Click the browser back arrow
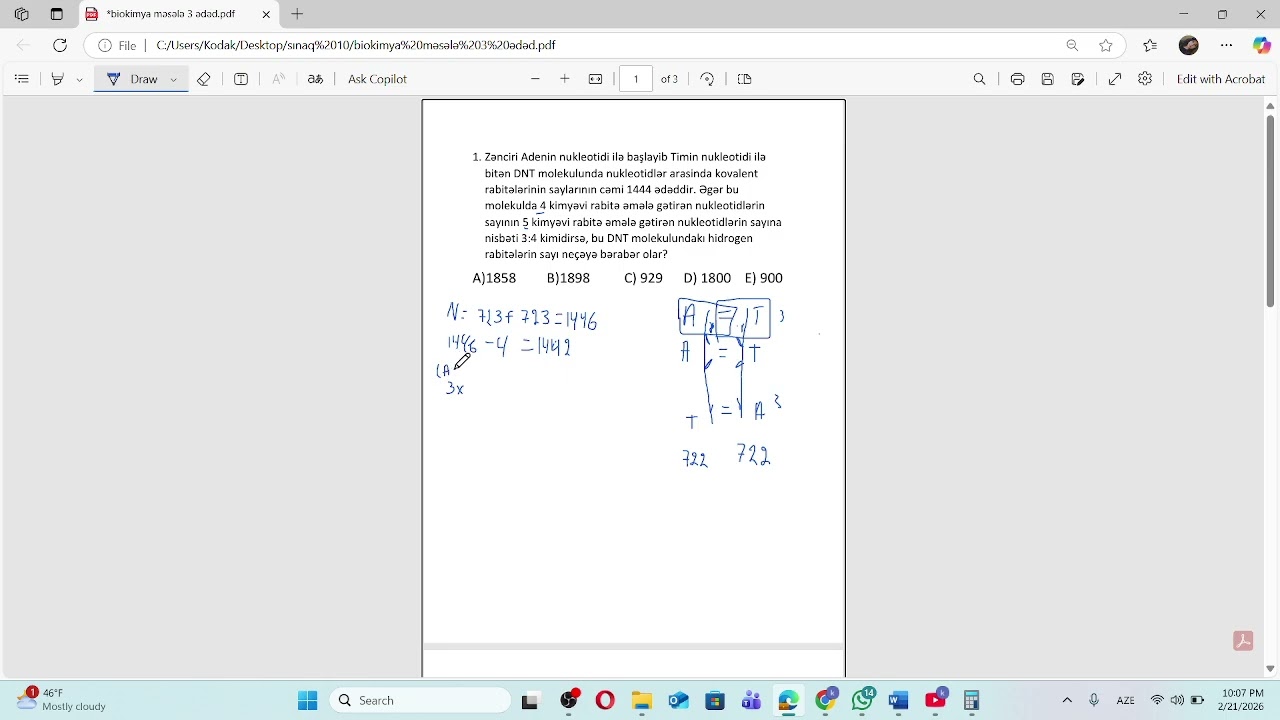Viewport: 1280px width, 720px height. [x=23, y=45]
